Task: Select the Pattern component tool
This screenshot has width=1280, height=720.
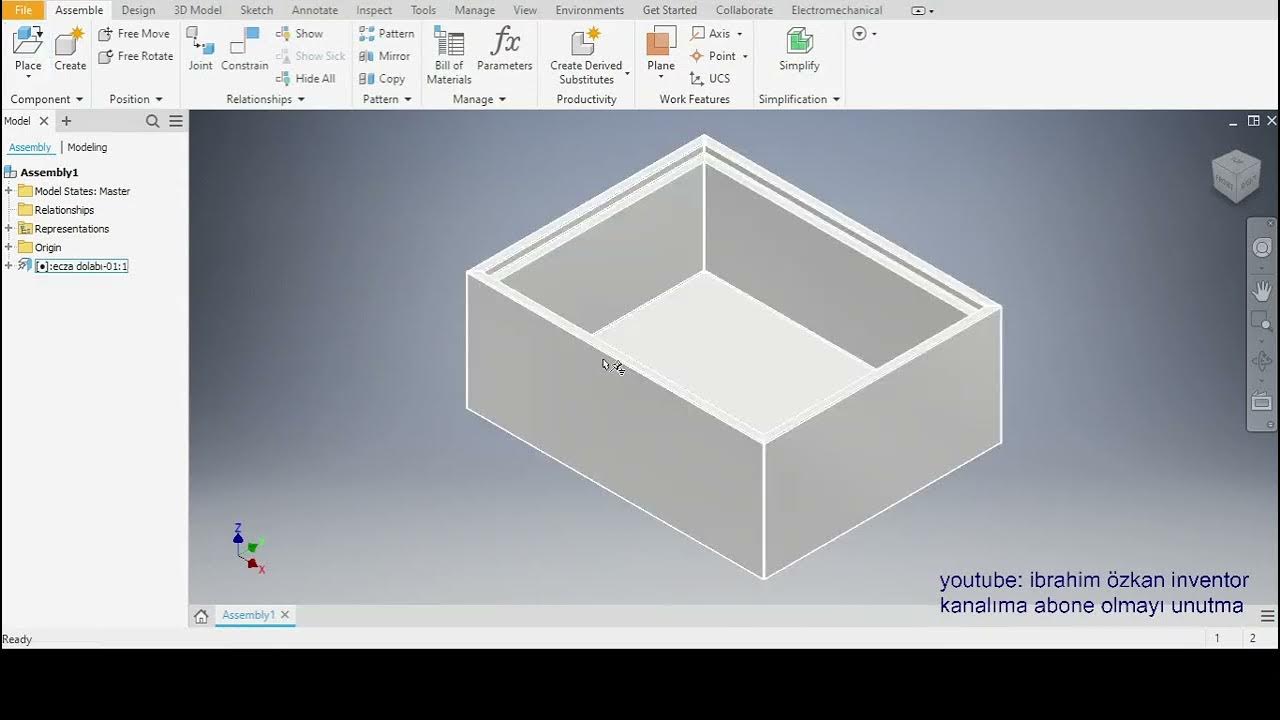Action: coord(386,34)
